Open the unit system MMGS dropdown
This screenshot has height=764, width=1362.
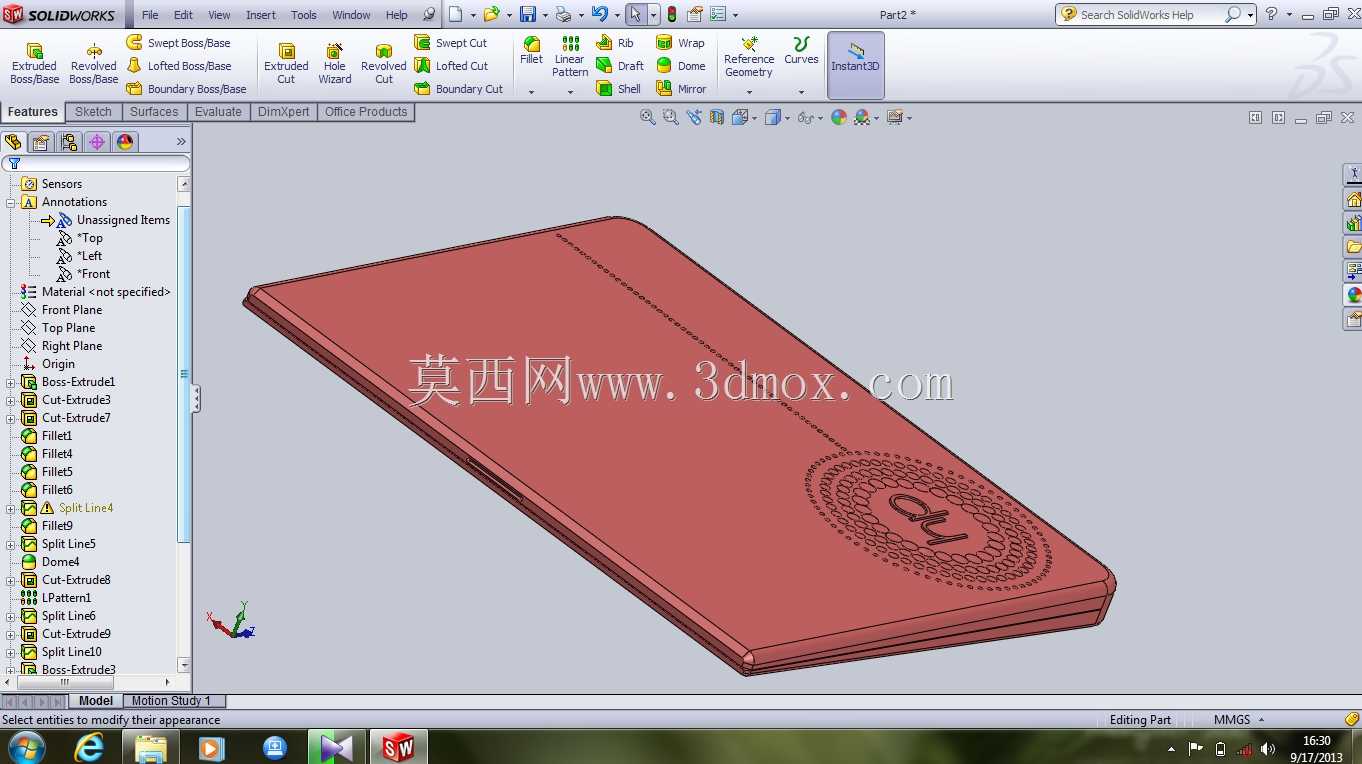click(x=1239, y=720)
